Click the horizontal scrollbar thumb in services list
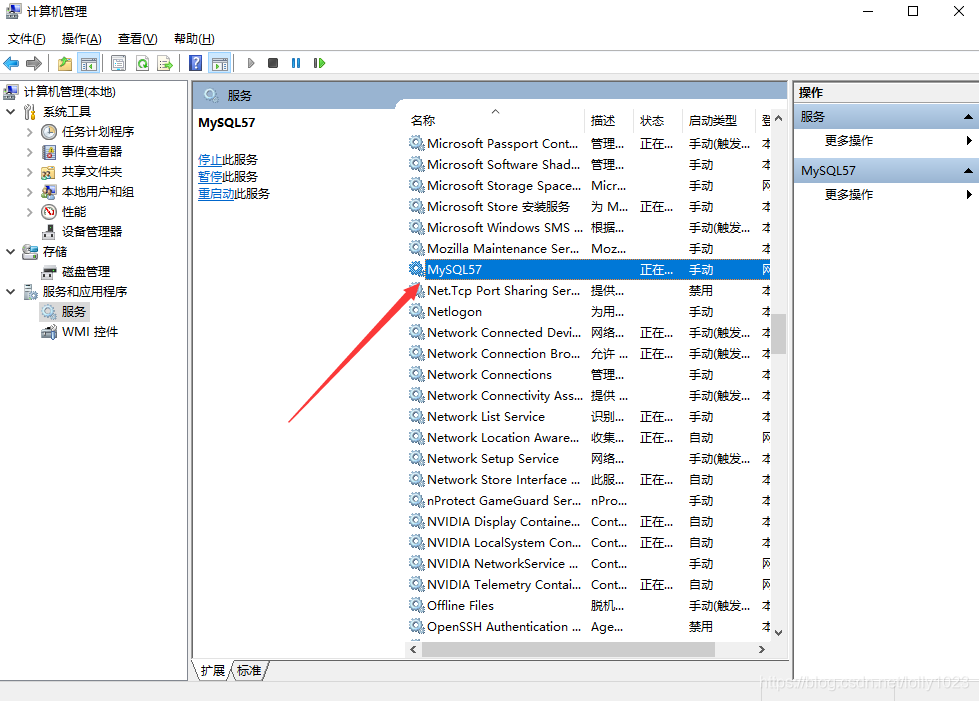Image resolution: width=979 pixels, height=701 pixels. (x=568, y=649)
